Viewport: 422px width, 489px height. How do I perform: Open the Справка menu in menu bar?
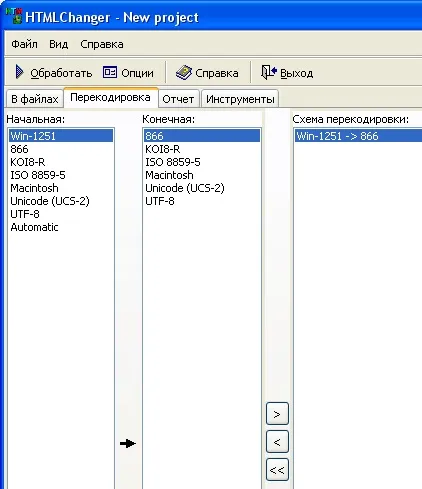[102, 44]
